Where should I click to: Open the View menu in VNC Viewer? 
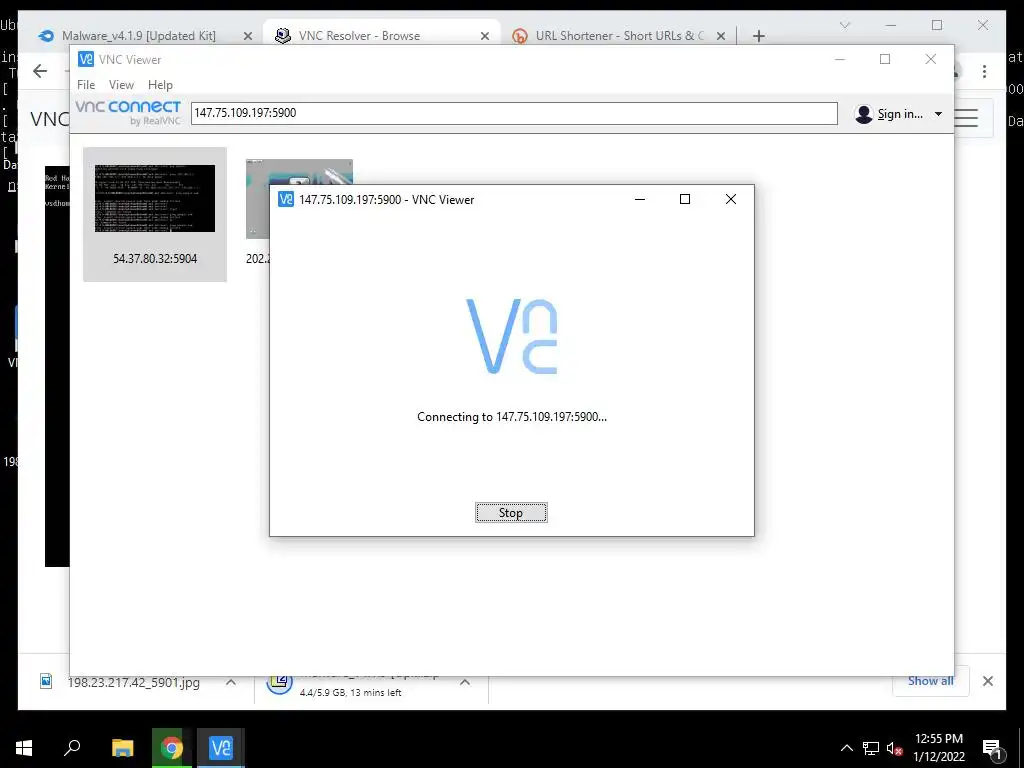tap(121, 85)
